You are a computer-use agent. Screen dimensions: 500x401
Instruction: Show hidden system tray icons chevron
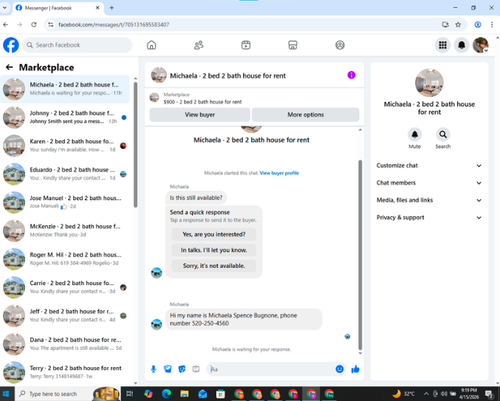coord(426,394)
